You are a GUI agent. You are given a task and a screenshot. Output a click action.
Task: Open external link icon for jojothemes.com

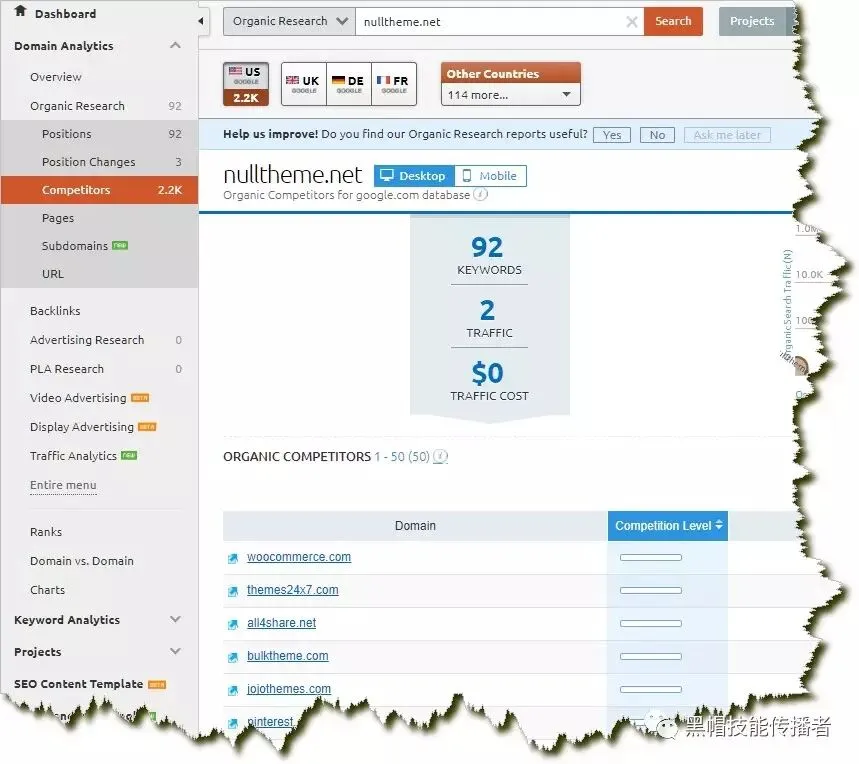click(x=233, y=690)
